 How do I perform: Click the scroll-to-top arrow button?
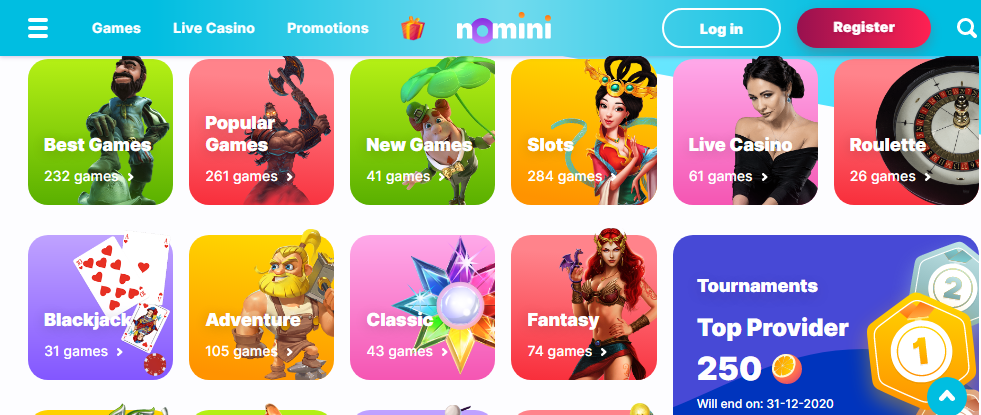tap(947, 396)
